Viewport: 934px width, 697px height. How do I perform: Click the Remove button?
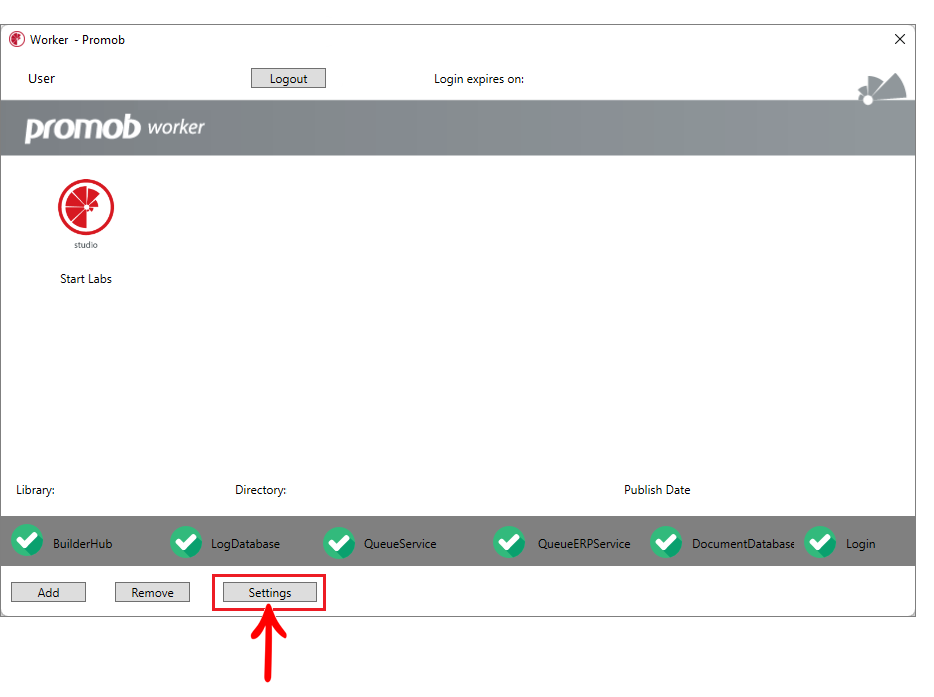click(x=152, y=592)
